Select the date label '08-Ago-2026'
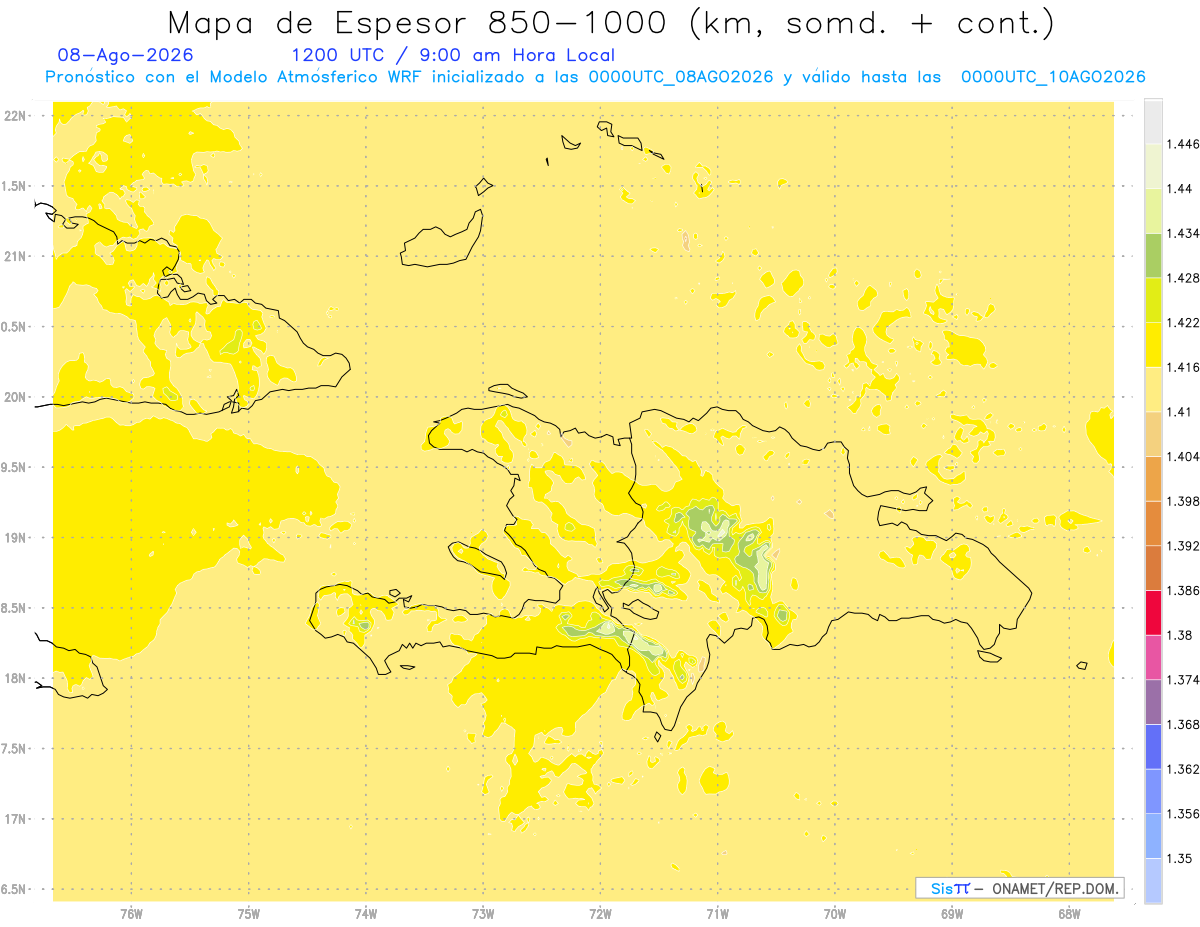This screenshot has width=1200, height=927. click(x=126, y=56)
